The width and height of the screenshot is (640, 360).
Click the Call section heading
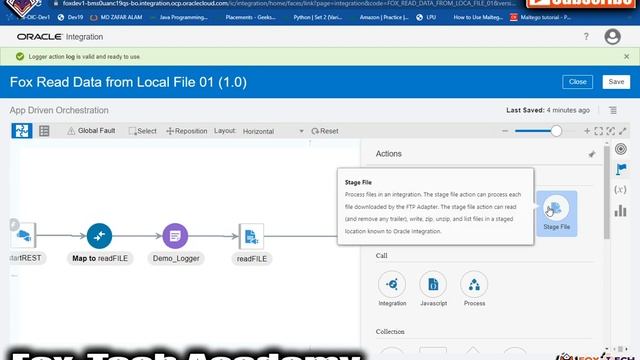coord(382,256)
